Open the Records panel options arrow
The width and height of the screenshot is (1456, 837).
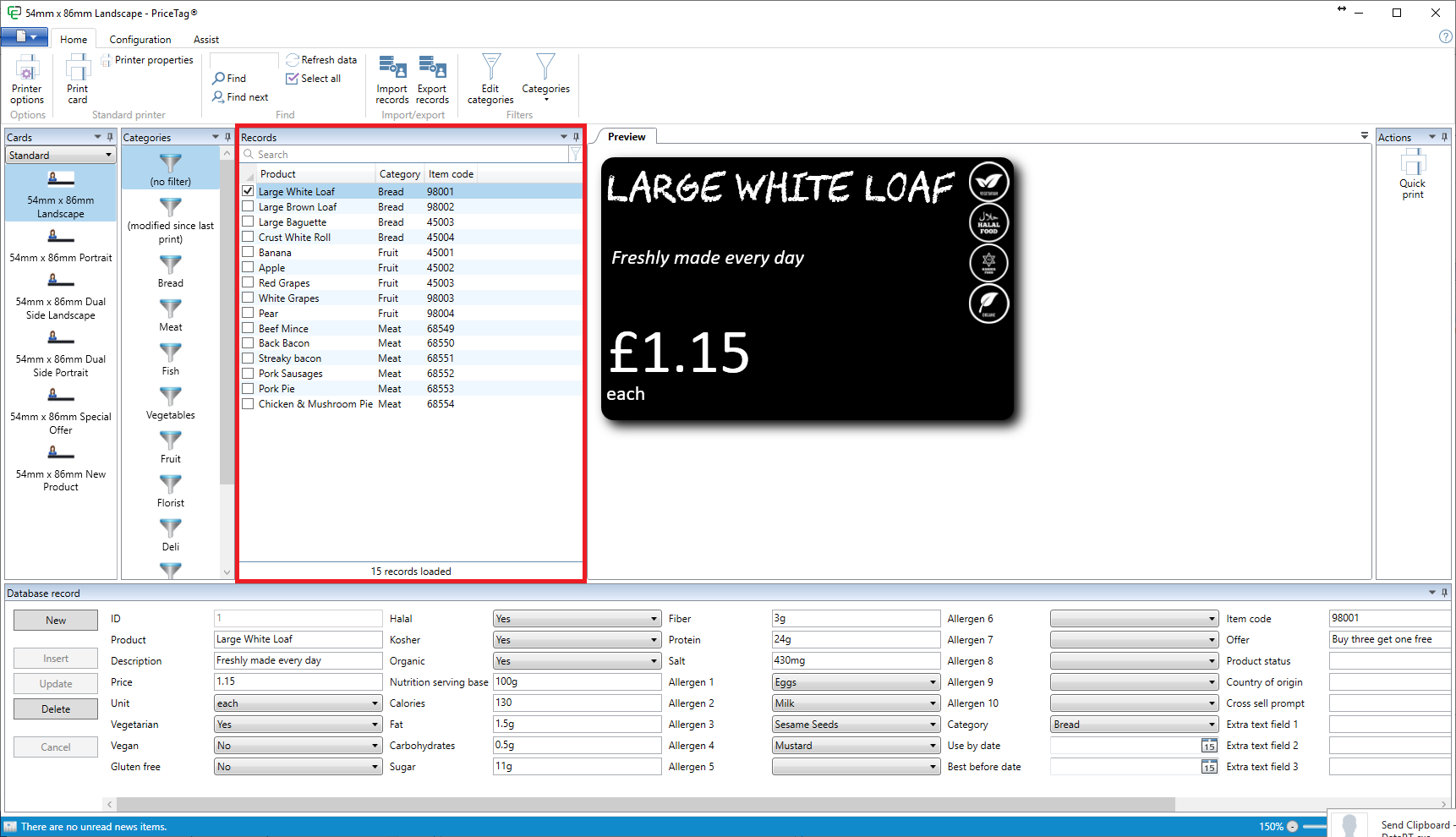564,137
